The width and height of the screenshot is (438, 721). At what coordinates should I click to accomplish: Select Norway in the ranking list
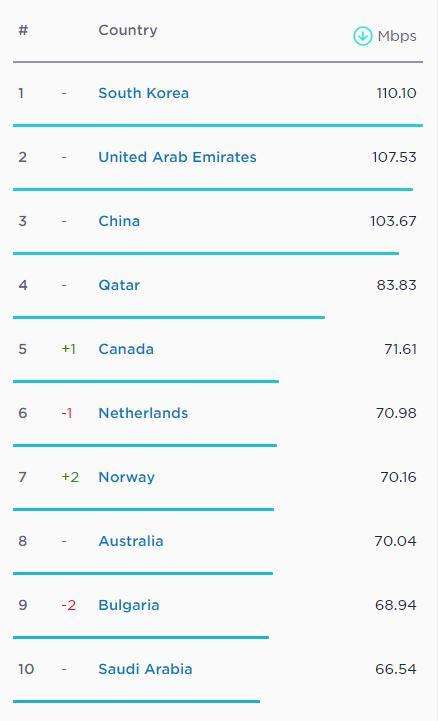pos(126,477)
